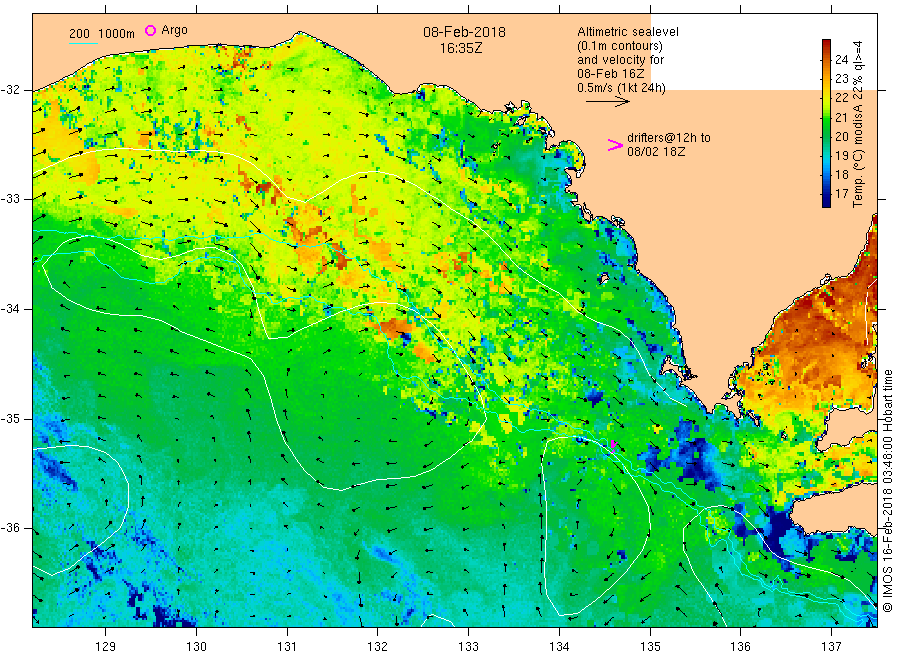The height and width of the screenshot is (660, 900).
Task: Click the 131 longitude axis label
Action: point(287,647)
